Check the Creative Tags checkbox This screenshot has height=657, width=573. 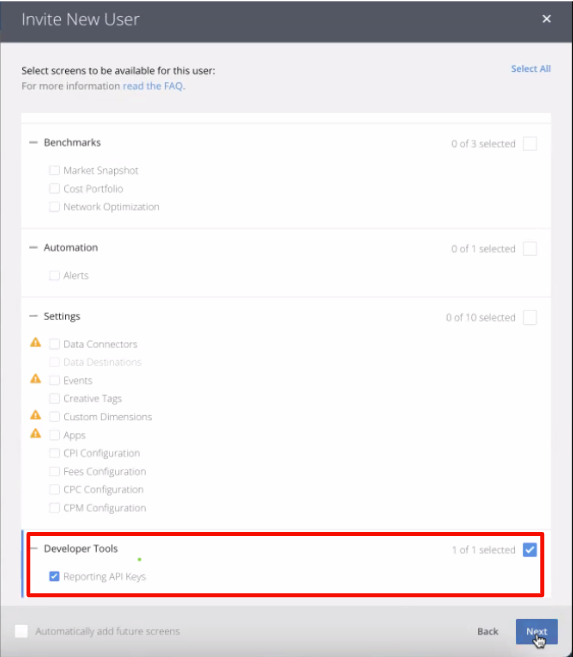point(54,398)
